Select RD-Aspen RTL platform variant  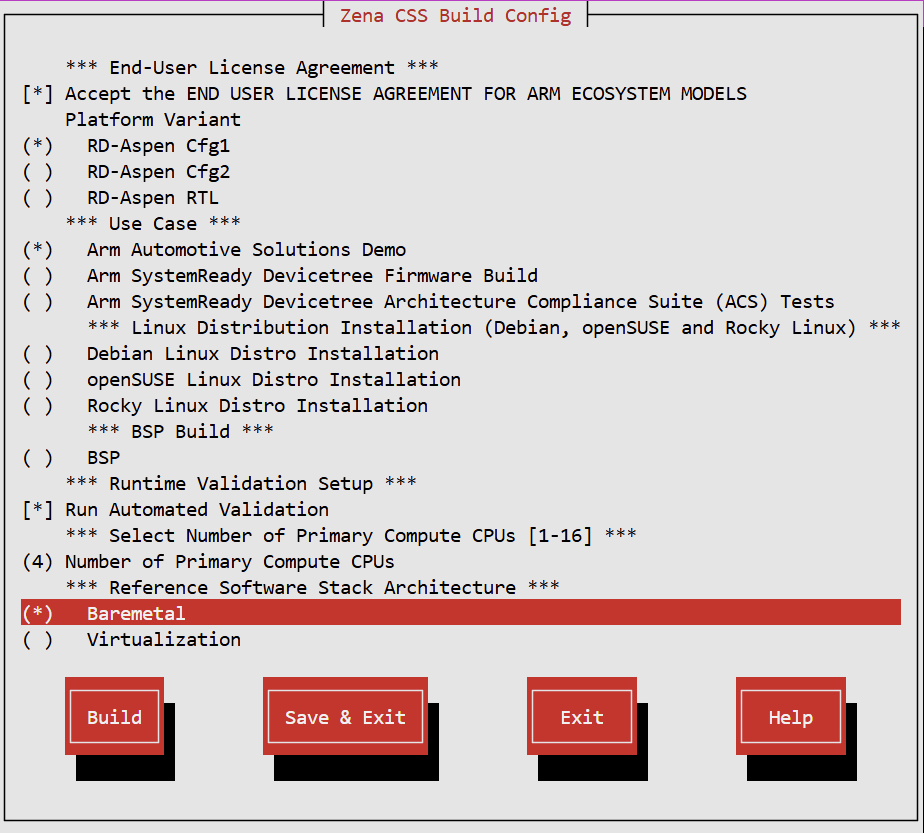pyautogui.click(x=121, y=197)
